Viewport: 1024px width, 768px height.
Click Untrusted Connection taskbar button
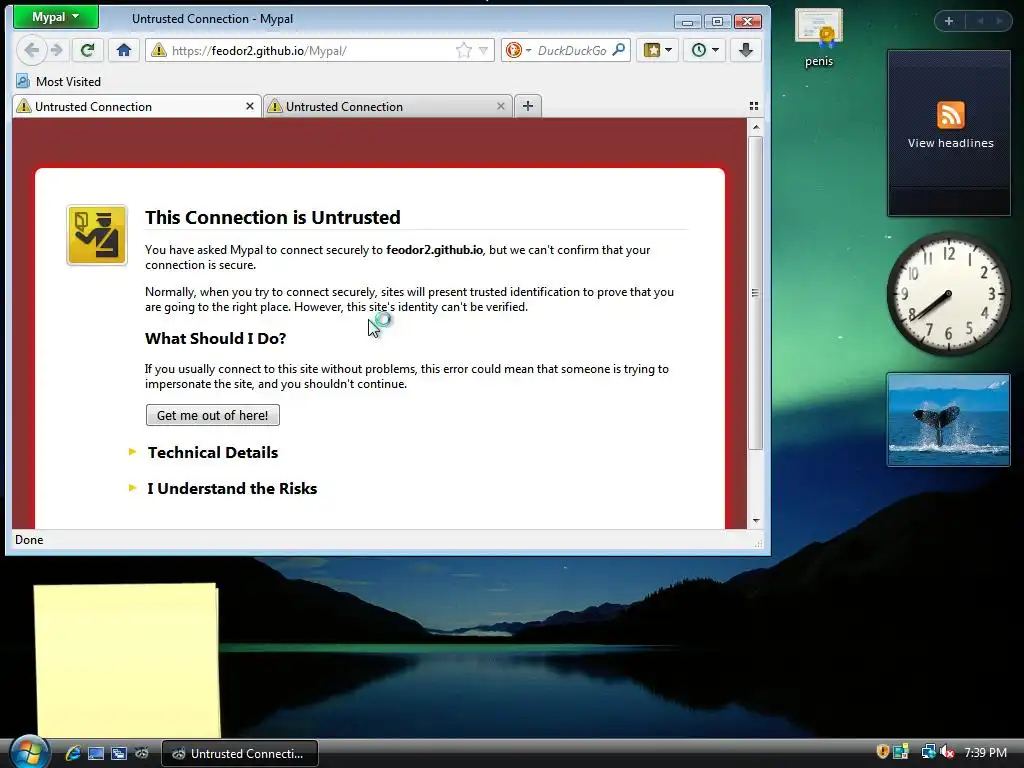point(240,754)
